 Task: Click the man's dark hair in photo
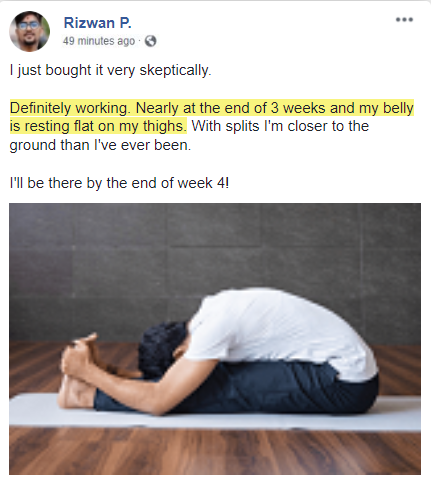point(162,348)
